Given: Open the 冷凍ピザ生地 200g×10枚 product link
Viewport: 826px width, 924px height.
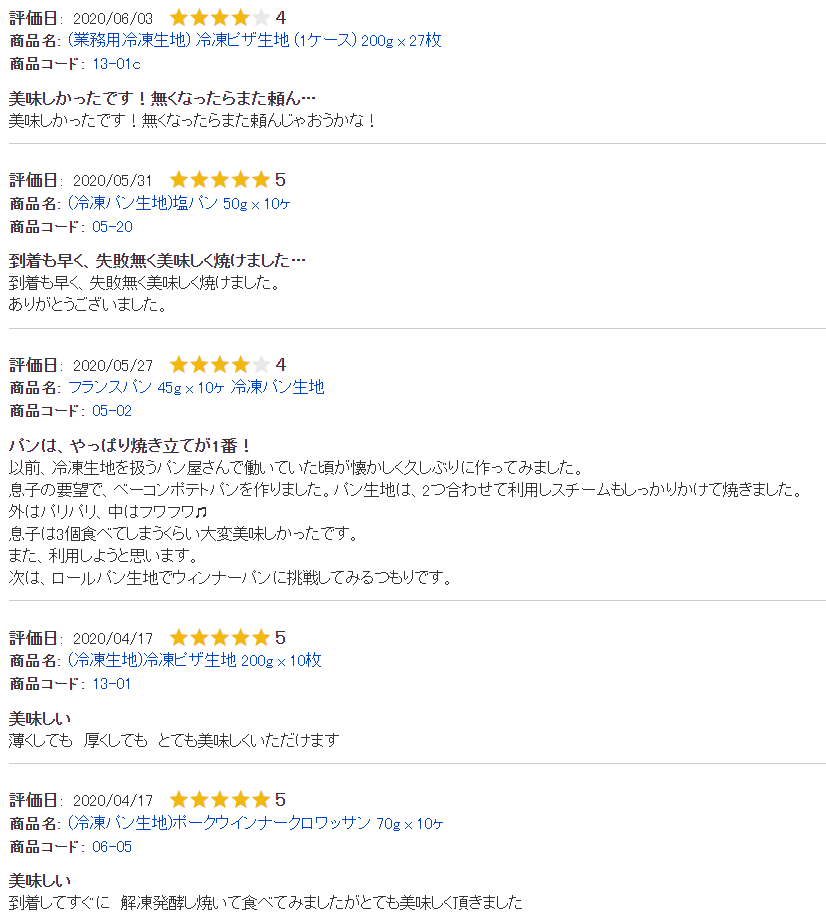Looking at the screenshot, I should (x=194, y=660).
